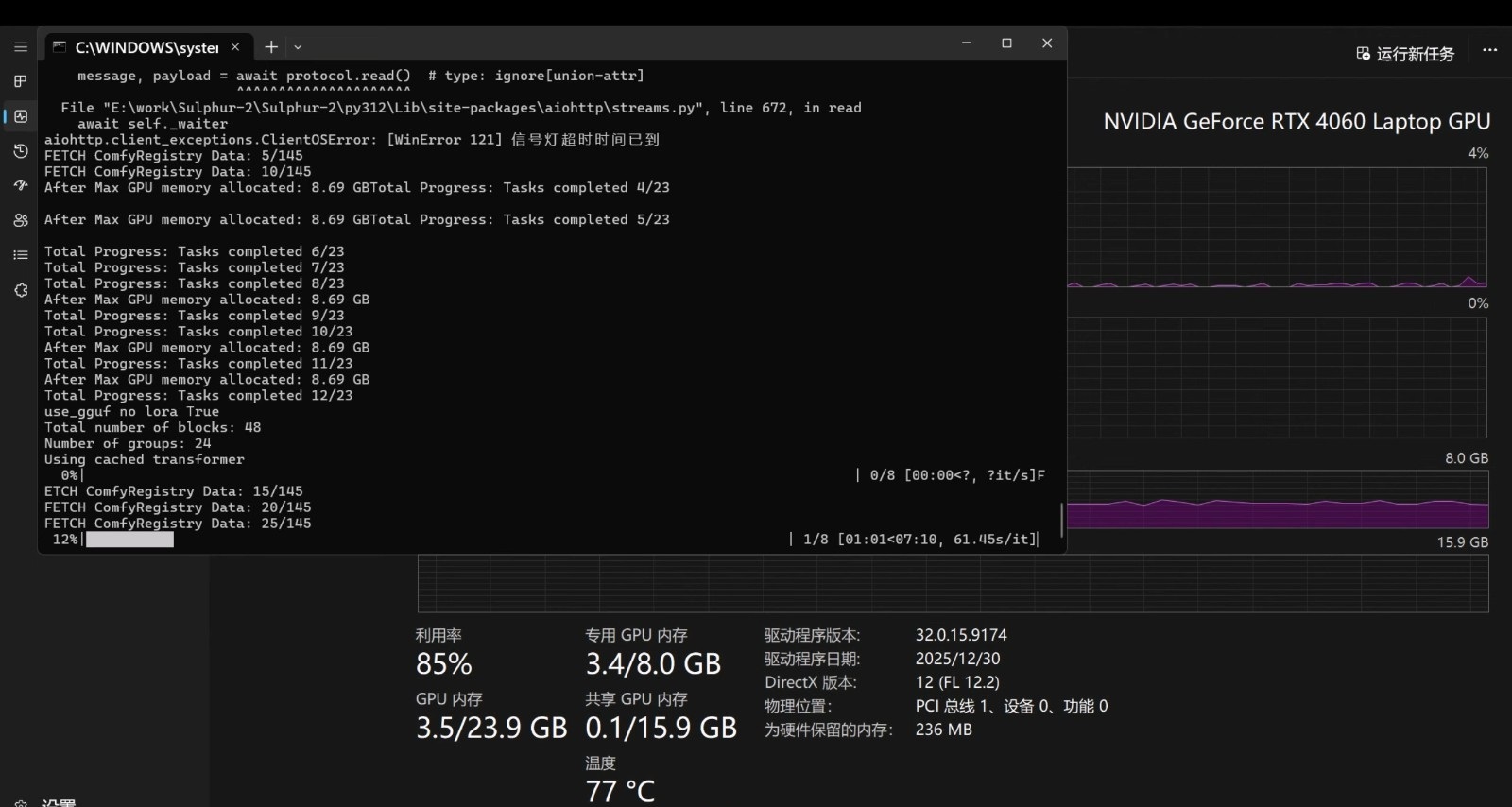Close the C:\WINDOWS\system terminal tab

[235, 47]
